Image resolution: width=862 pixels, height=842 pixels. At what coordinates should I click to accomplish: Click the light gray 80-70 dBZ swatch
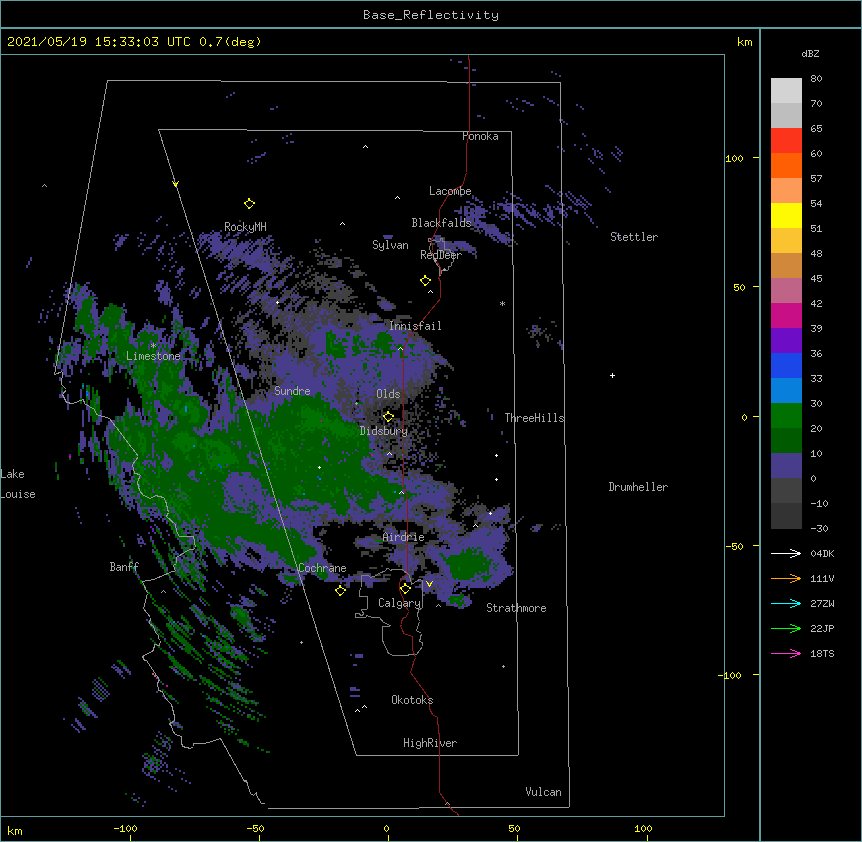click(786, 91)
